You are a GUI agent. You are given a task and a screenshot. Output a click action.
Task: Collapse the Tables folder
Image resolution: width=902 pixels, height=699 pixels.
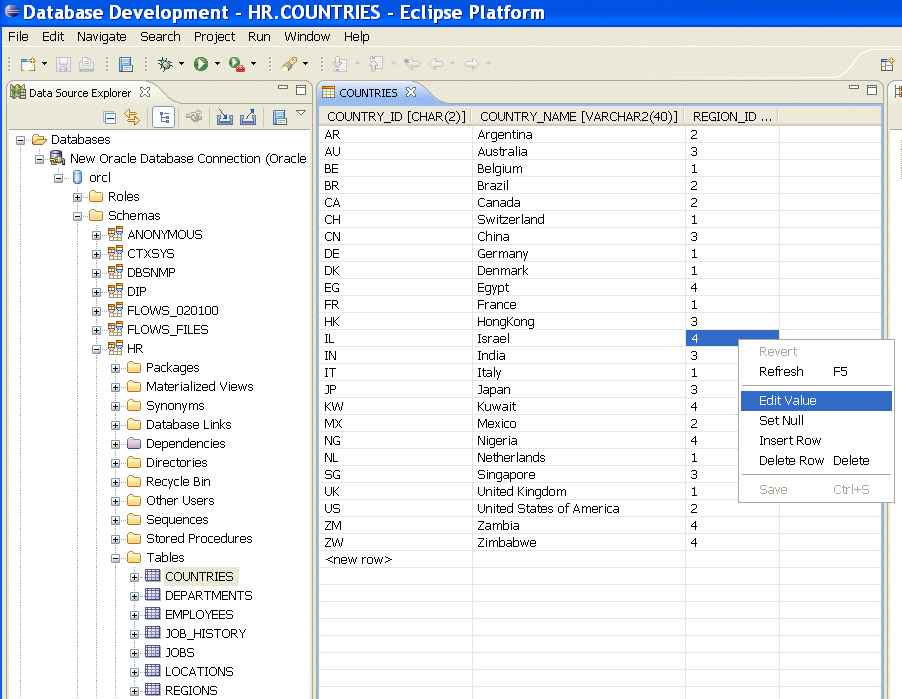(116, 558)
